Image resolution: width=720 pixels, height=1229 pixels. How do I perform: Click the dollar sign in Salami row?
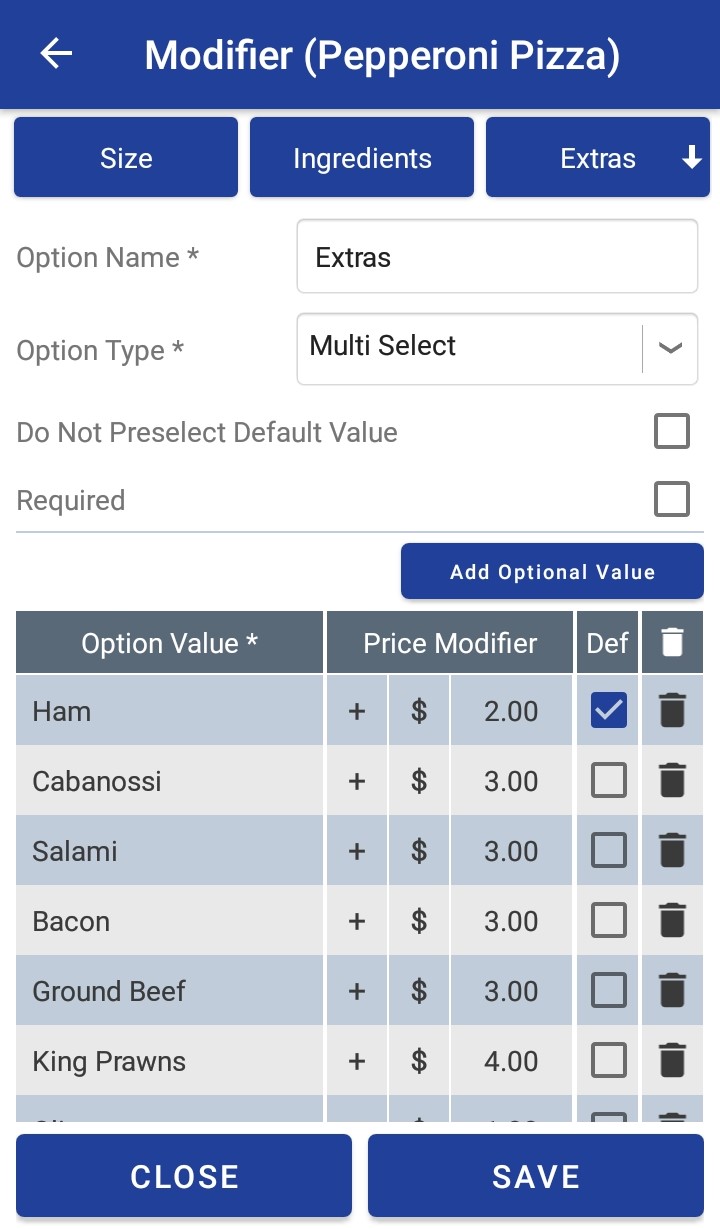point(419,851)
